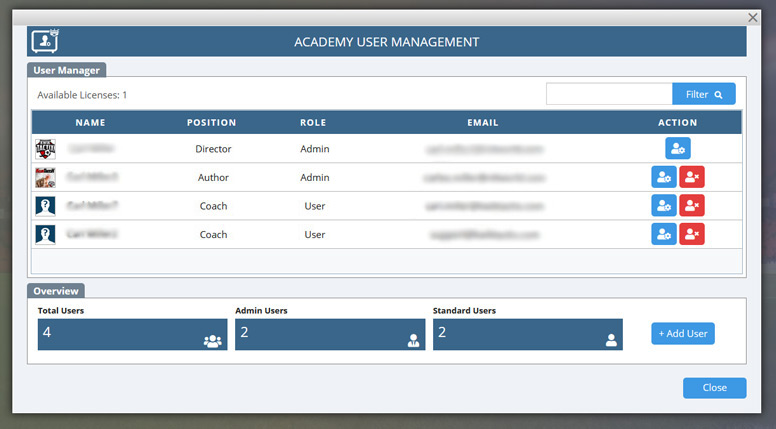Click the Academy logo icon in the header
The image size is (776, 429).
pyautogui.click(x=45, y=42)
